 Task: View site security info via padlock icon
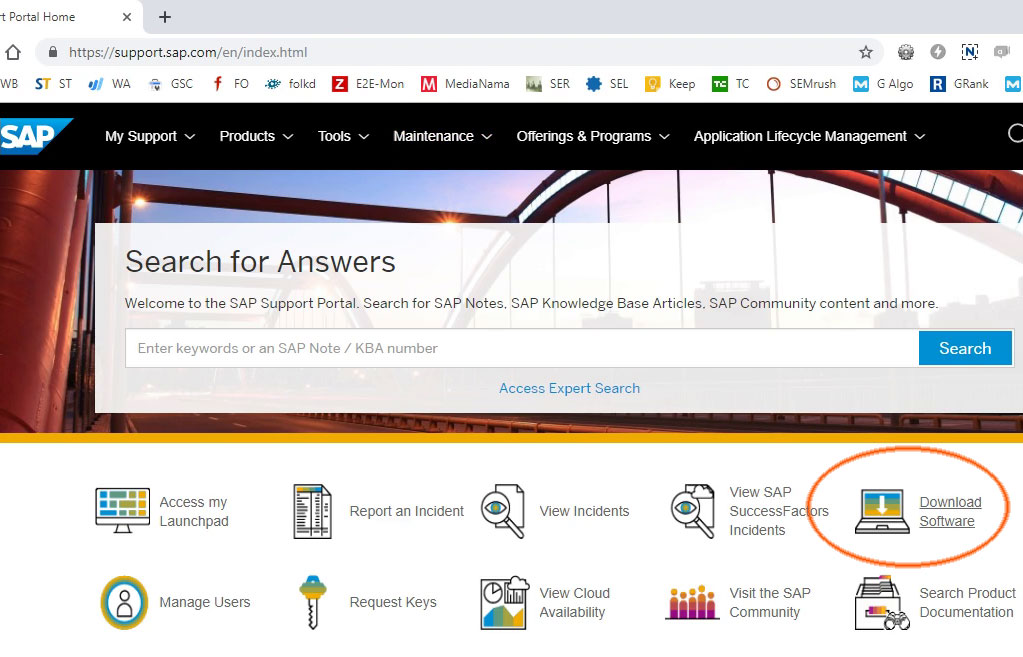pos(53,52)
